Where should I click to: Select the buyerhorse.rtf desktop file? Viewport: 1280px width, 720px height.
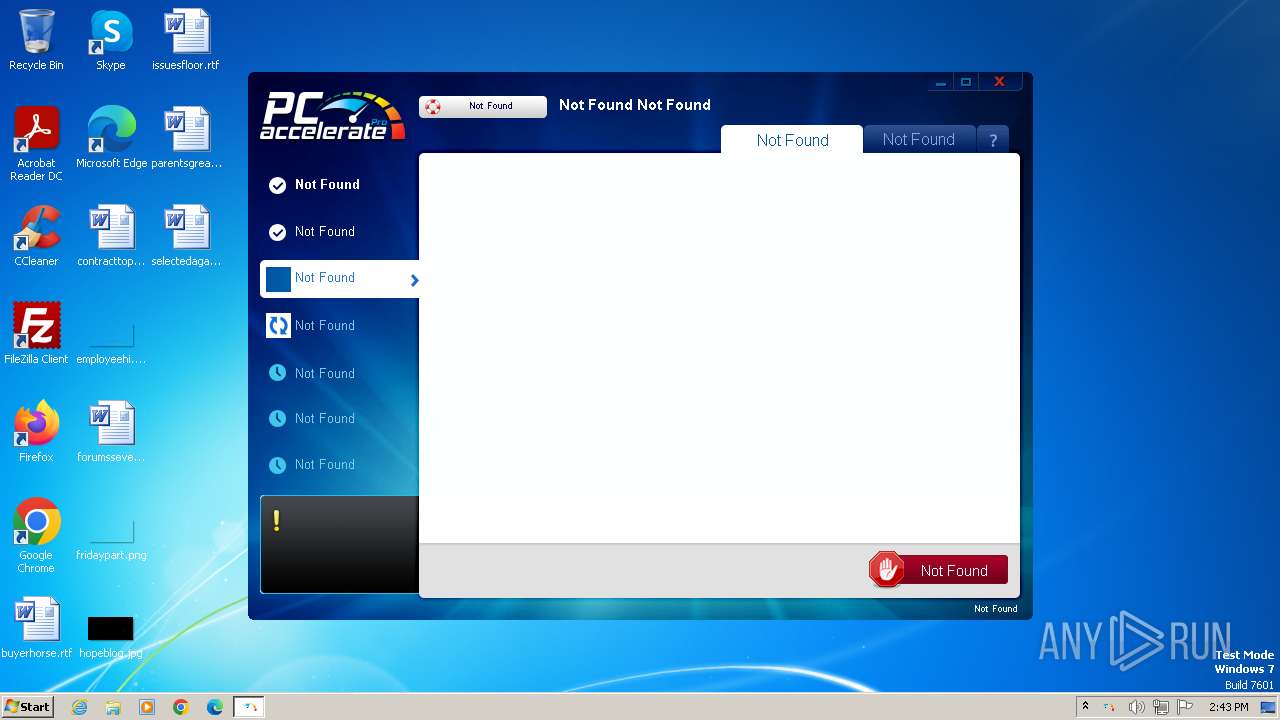tap(36, 629)
